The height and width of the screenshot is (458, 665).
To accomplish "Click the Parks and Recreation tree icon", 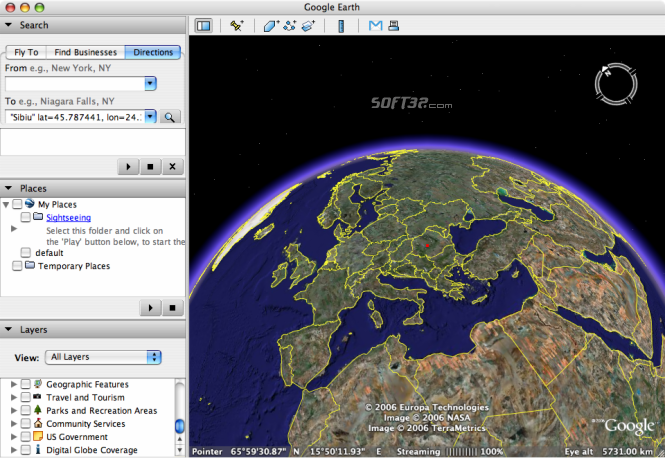I will point(38,410).
